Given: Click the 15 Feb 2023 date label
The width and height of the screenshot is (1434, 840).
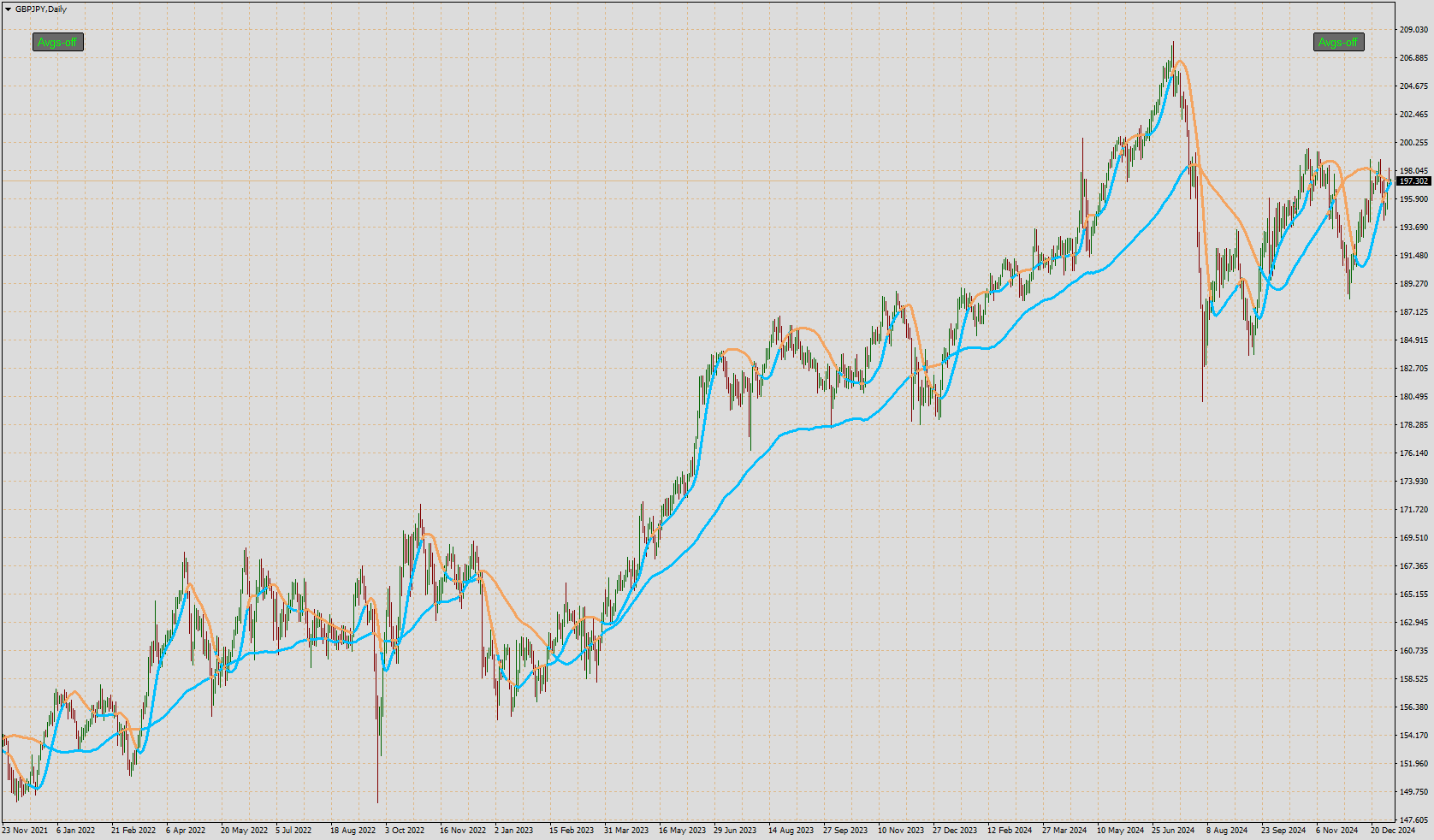Looking at the screenshot, I should point(572,831).
